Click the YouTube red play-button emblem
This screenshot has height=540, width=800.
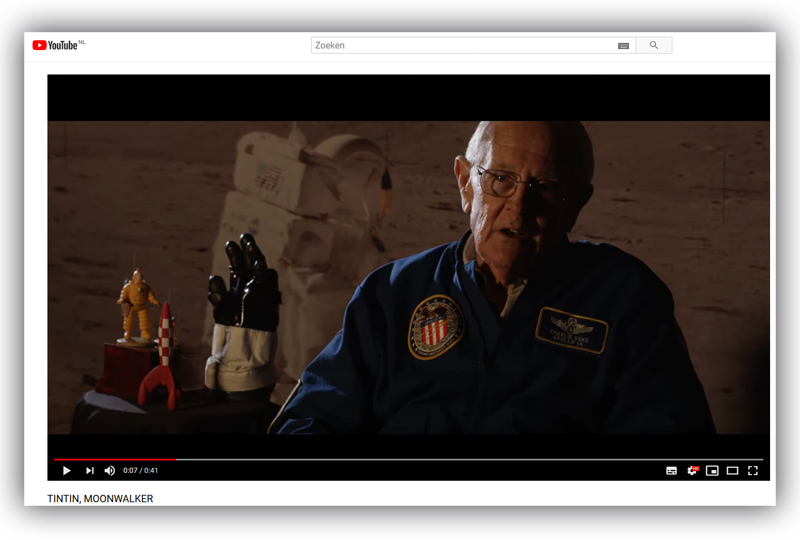39,45
